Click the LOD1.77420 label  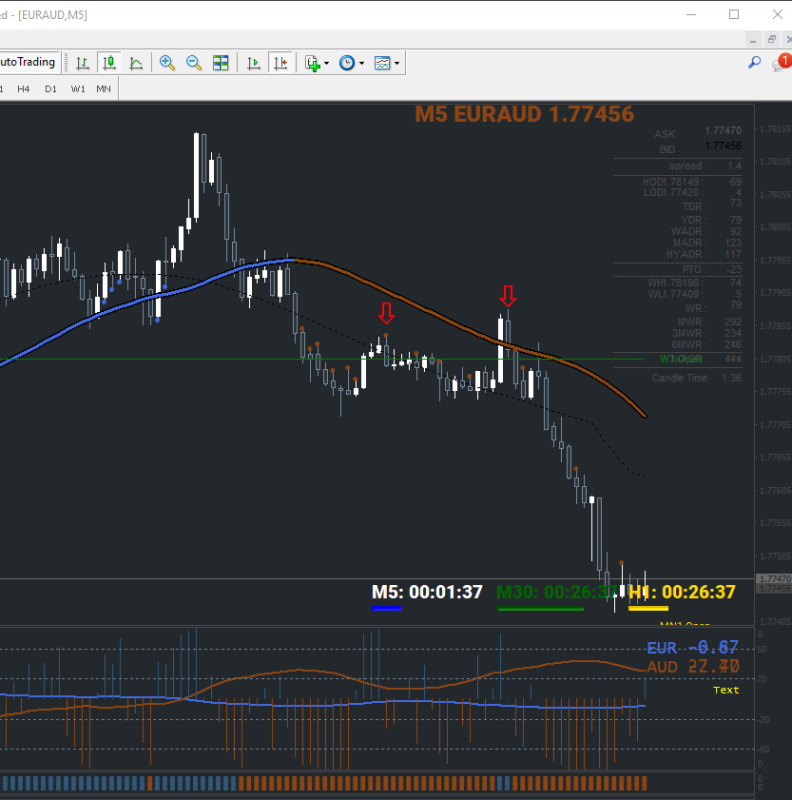[x=672, y=192]
